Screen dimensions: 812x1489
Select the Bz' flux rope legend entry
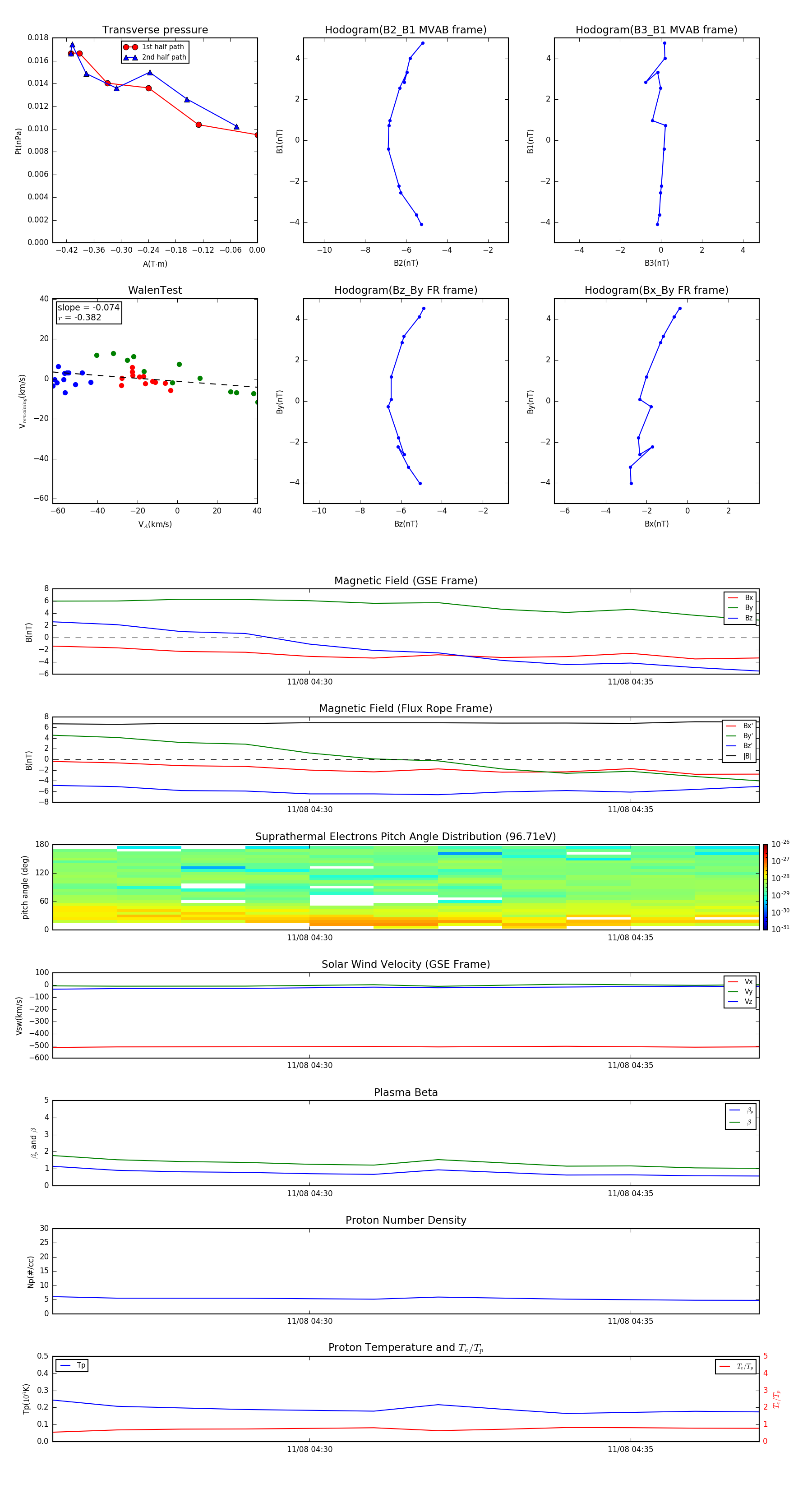coord(739,746)
